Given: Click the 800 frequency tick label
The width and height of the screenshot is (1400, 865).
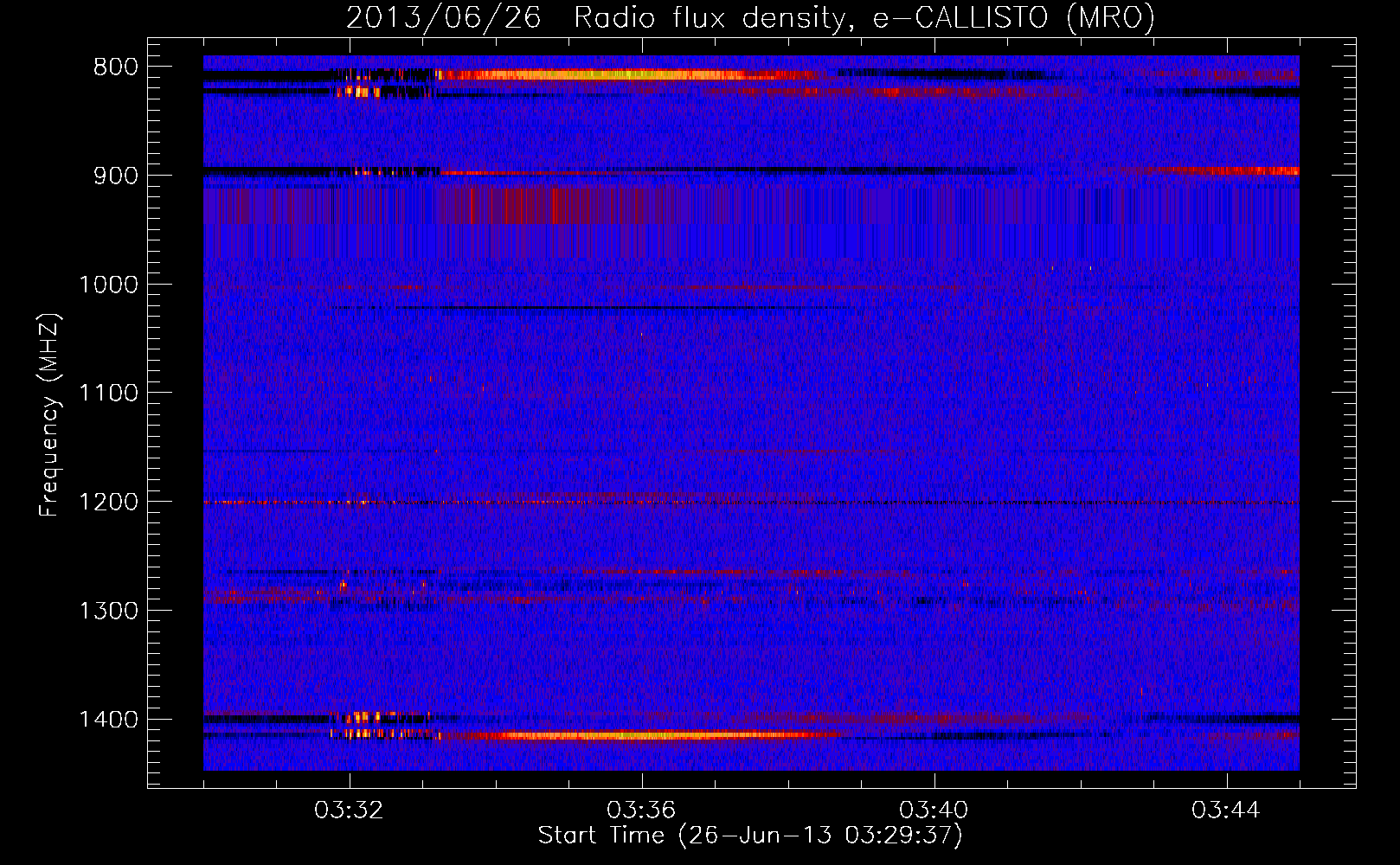Looking at the screenshot, I should click(116, 67).
